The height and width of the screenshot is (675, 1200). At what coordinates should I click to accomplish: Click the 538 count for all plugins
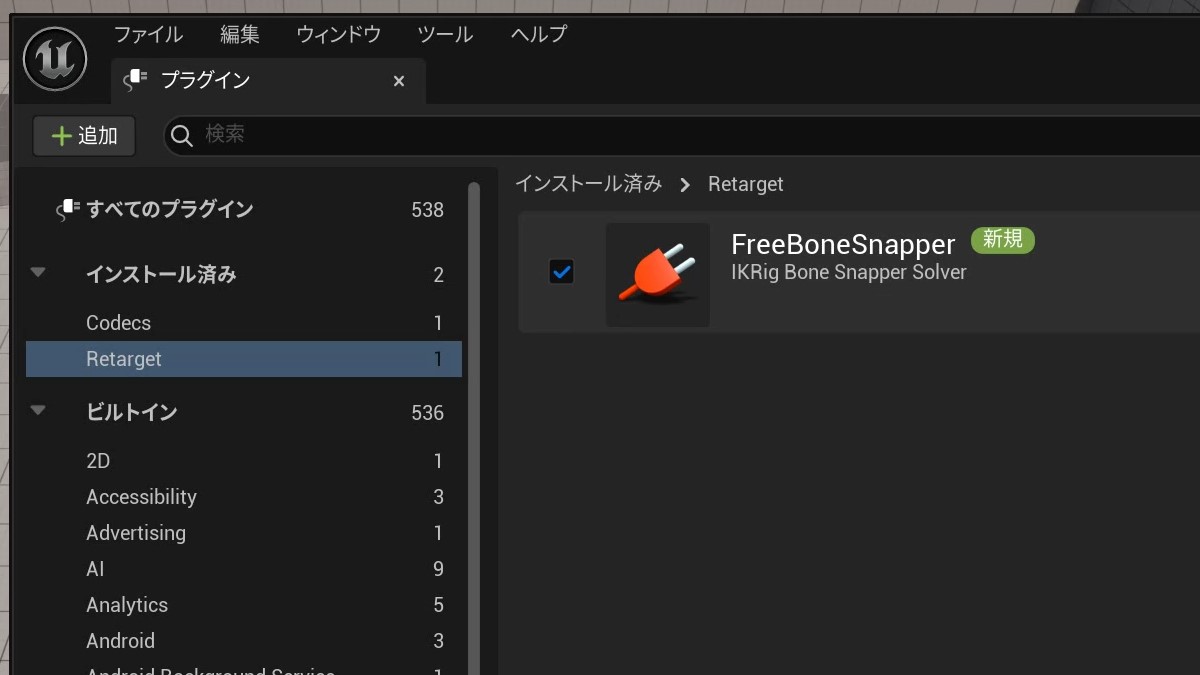click(x=427, y=210)
